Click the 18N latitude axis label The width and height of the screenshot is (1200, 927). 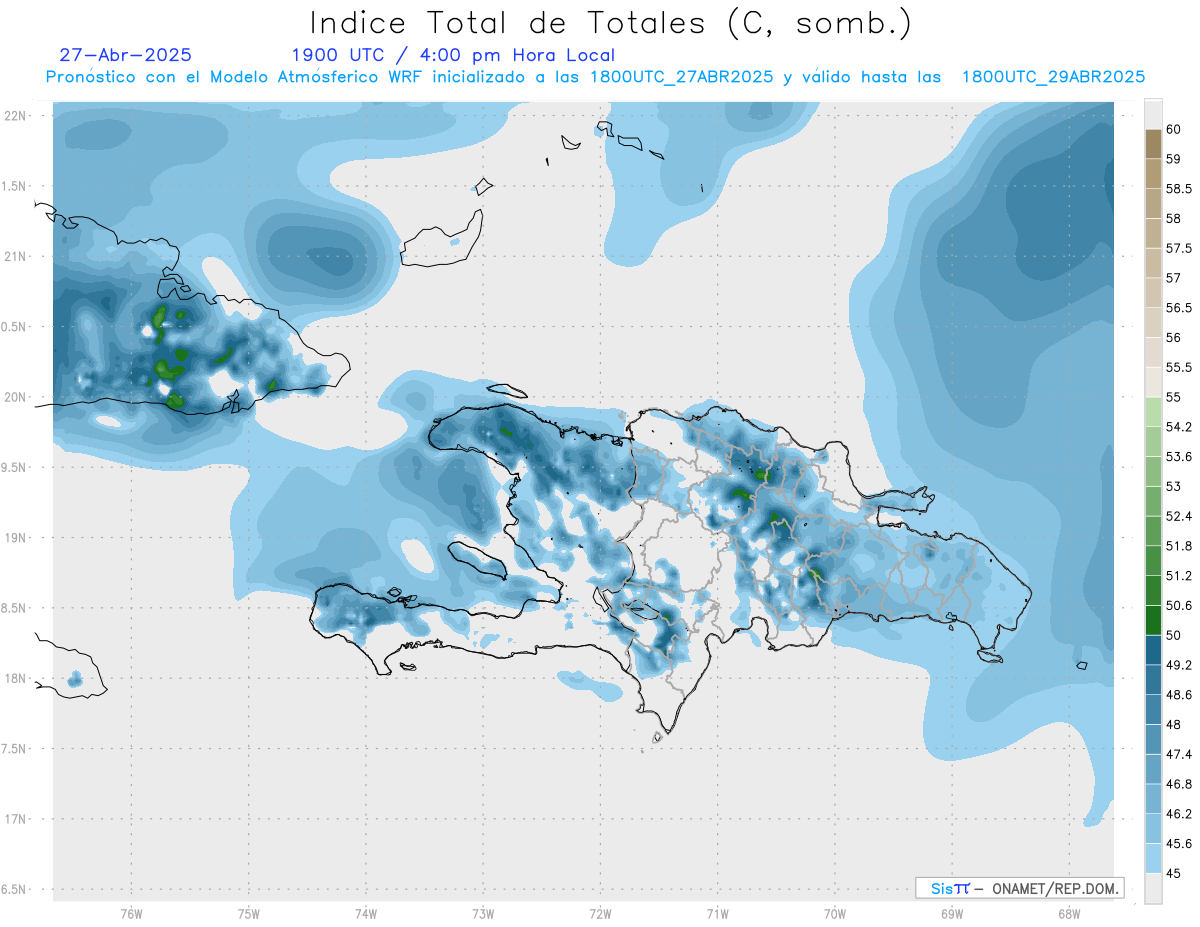point(14,678)
